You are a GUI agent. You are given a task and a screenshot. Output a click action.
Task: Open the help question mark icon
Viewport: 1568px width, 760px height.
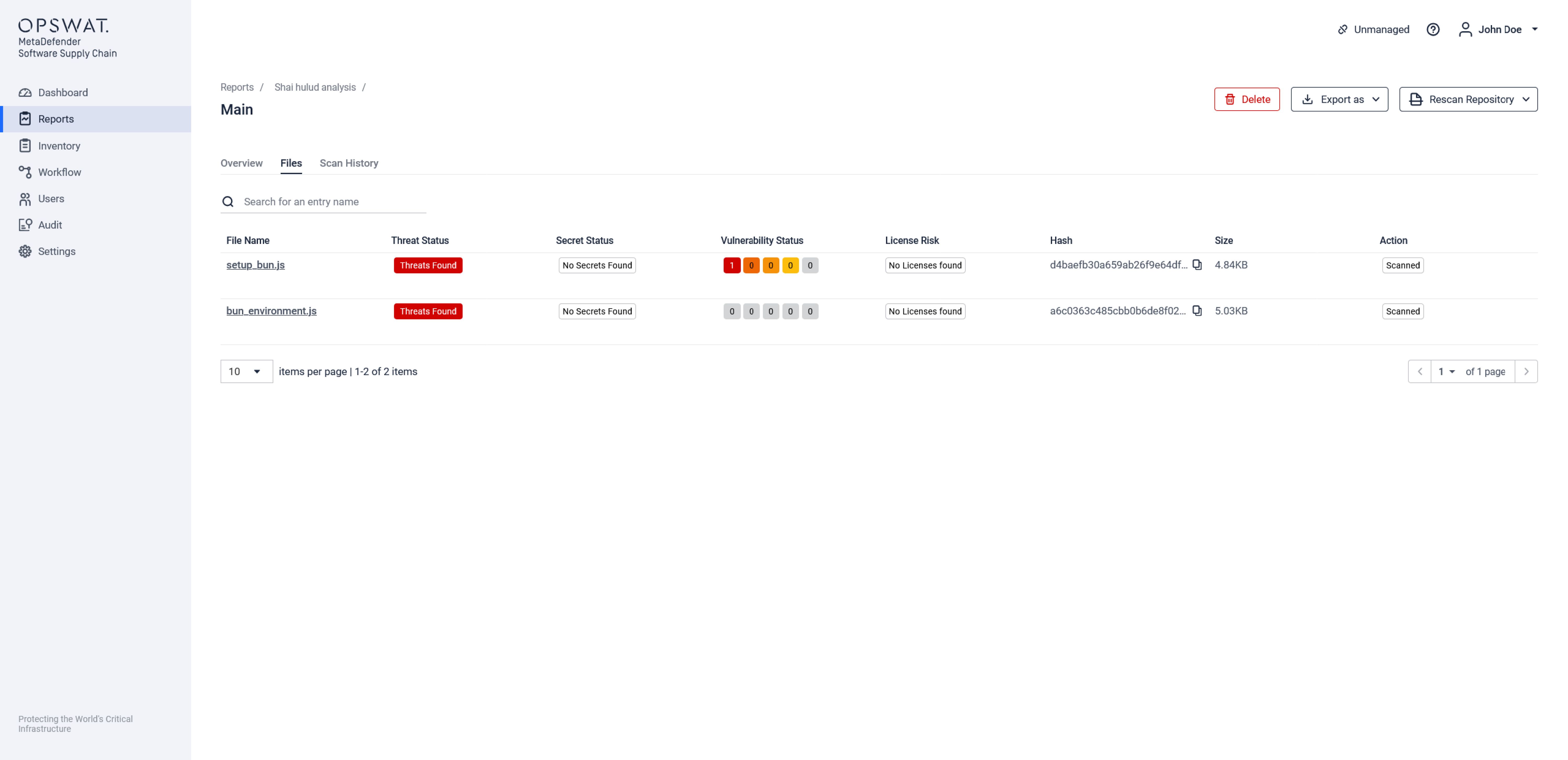point(1433,29)
